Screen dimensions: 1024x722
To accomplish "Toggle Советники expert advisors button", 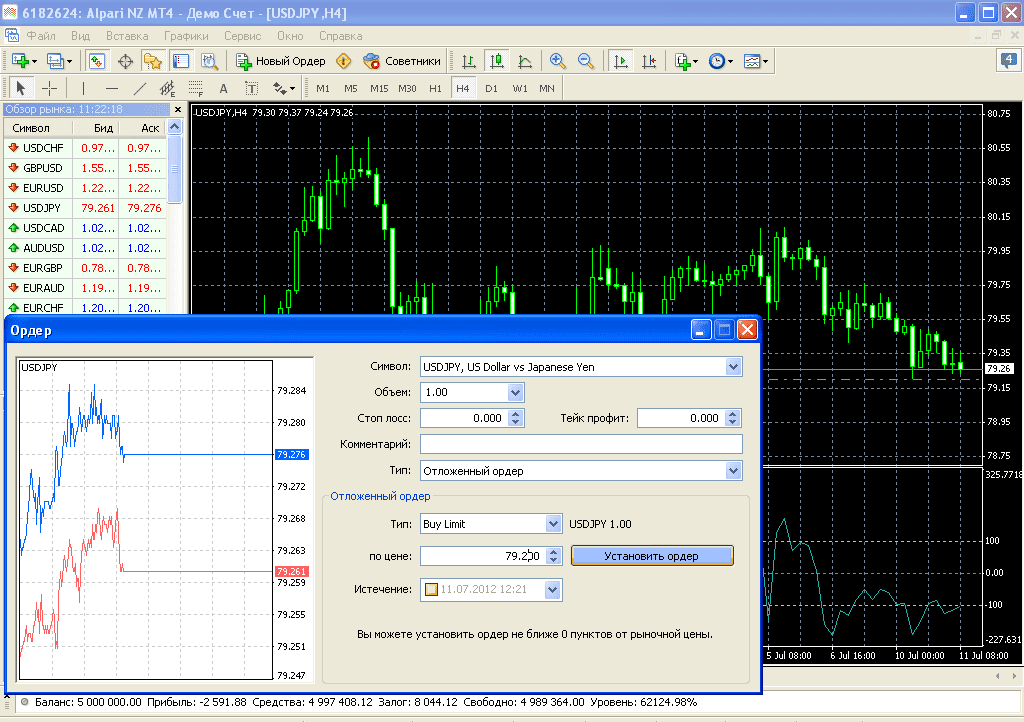I will click(x=402, y=61).
